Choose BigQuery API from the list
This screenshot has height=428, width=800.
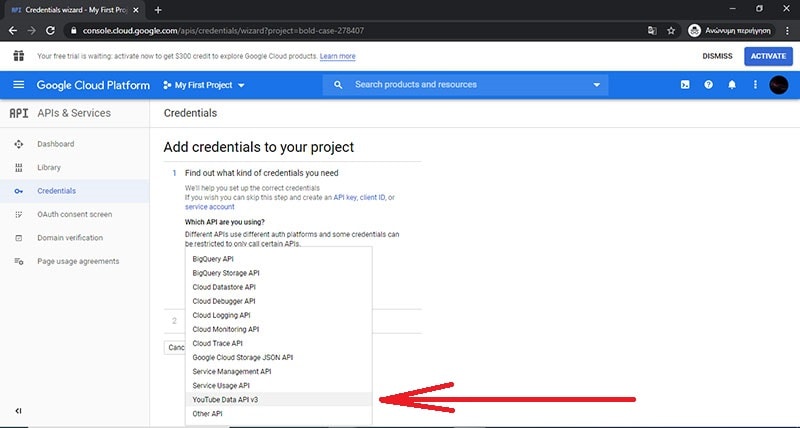click(x=212, y=259)
